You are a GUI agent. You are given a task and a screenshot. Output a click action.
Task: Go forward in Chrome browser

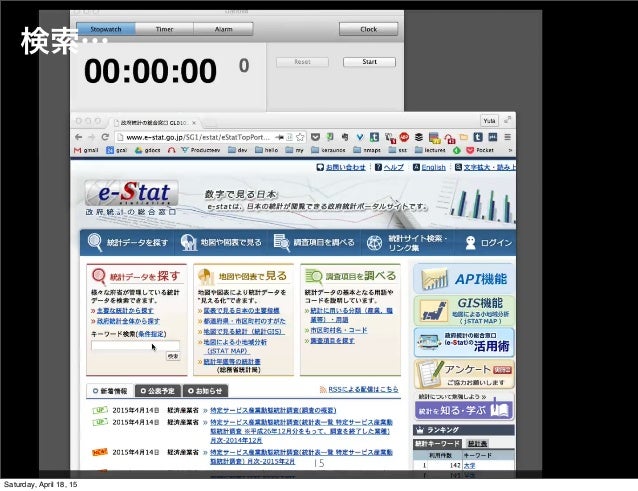(92, 137)
